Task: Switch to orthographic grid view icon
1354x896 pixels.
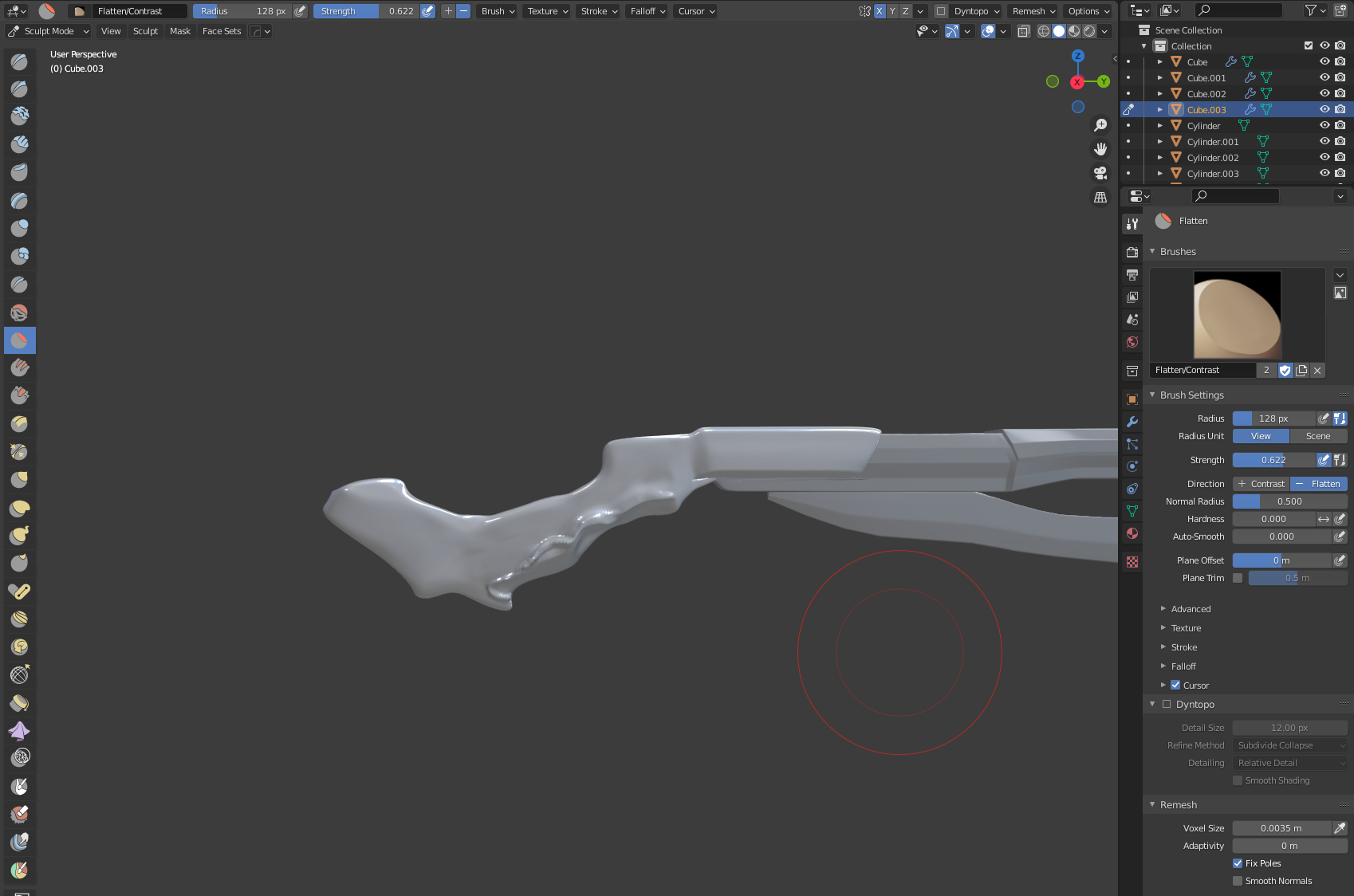Action: 1100,197
